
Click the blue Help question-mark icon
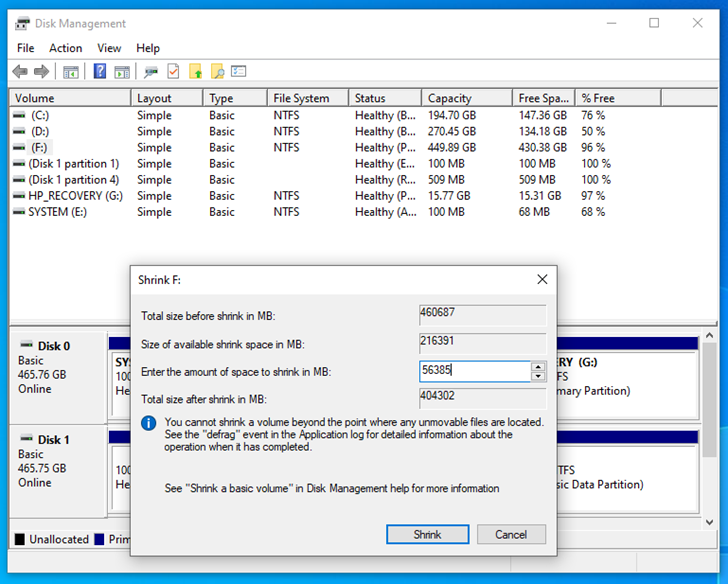click(100, 71)
